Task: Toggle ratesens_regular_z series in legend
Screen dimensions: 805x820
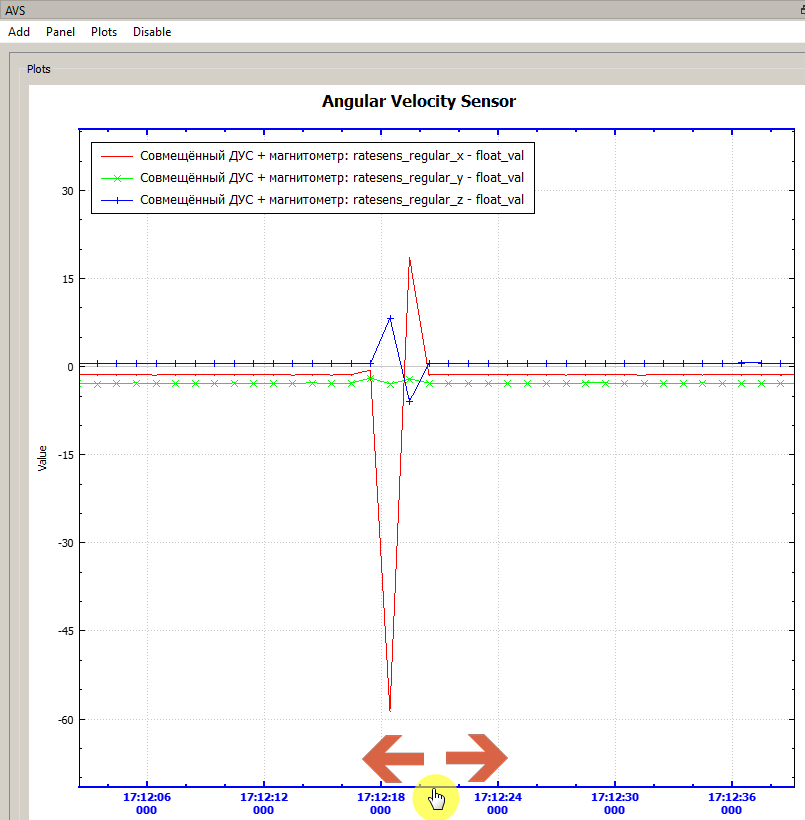Action: pyautogui.click(x=332, y=200)
